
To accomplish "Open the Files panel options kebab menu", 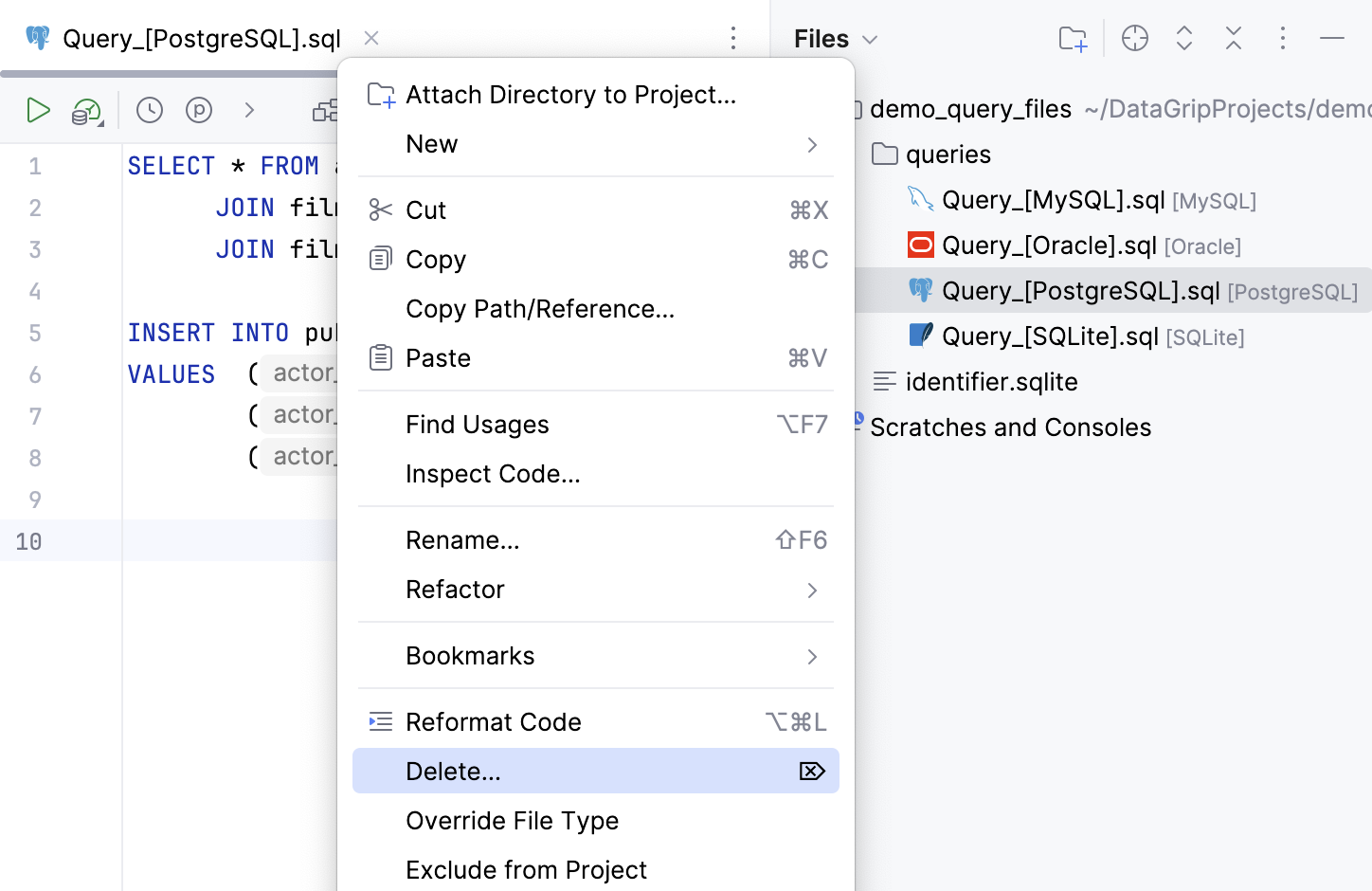I will [1282, 38].
